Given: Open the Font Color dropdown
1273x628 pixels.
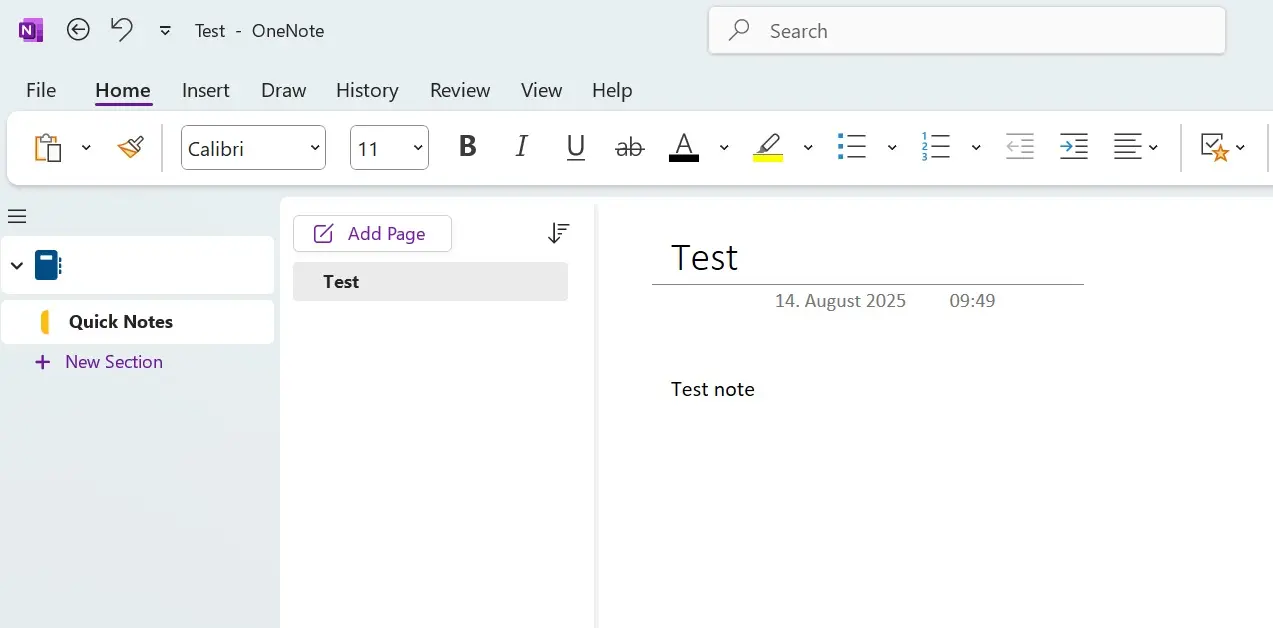Looking at the screenshot, I should click(724, 147).
